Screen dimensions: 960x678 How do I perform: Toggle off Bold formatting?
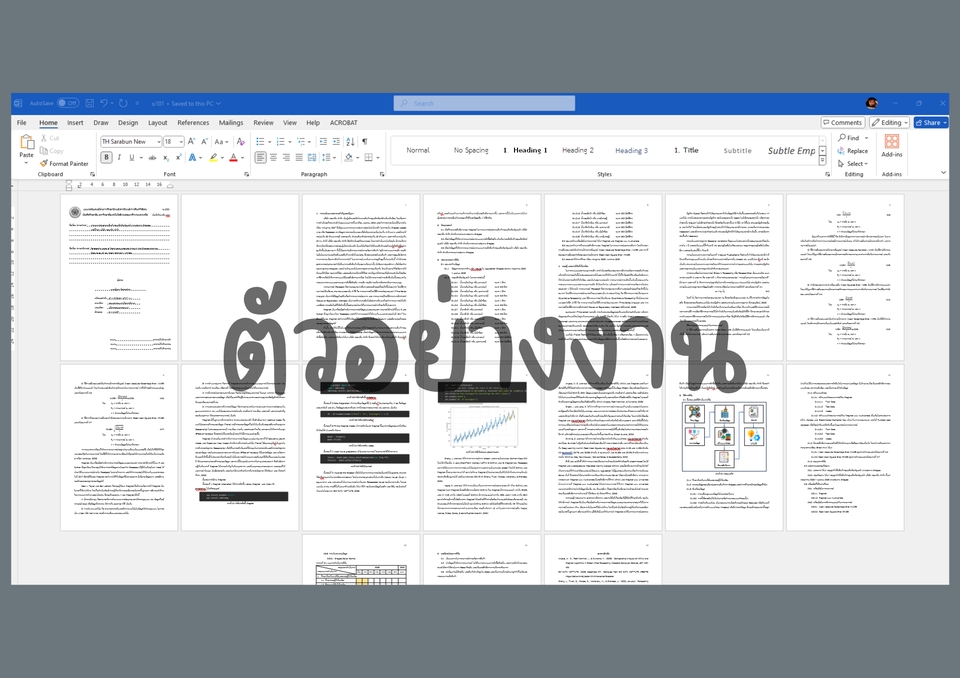point(105,157)
